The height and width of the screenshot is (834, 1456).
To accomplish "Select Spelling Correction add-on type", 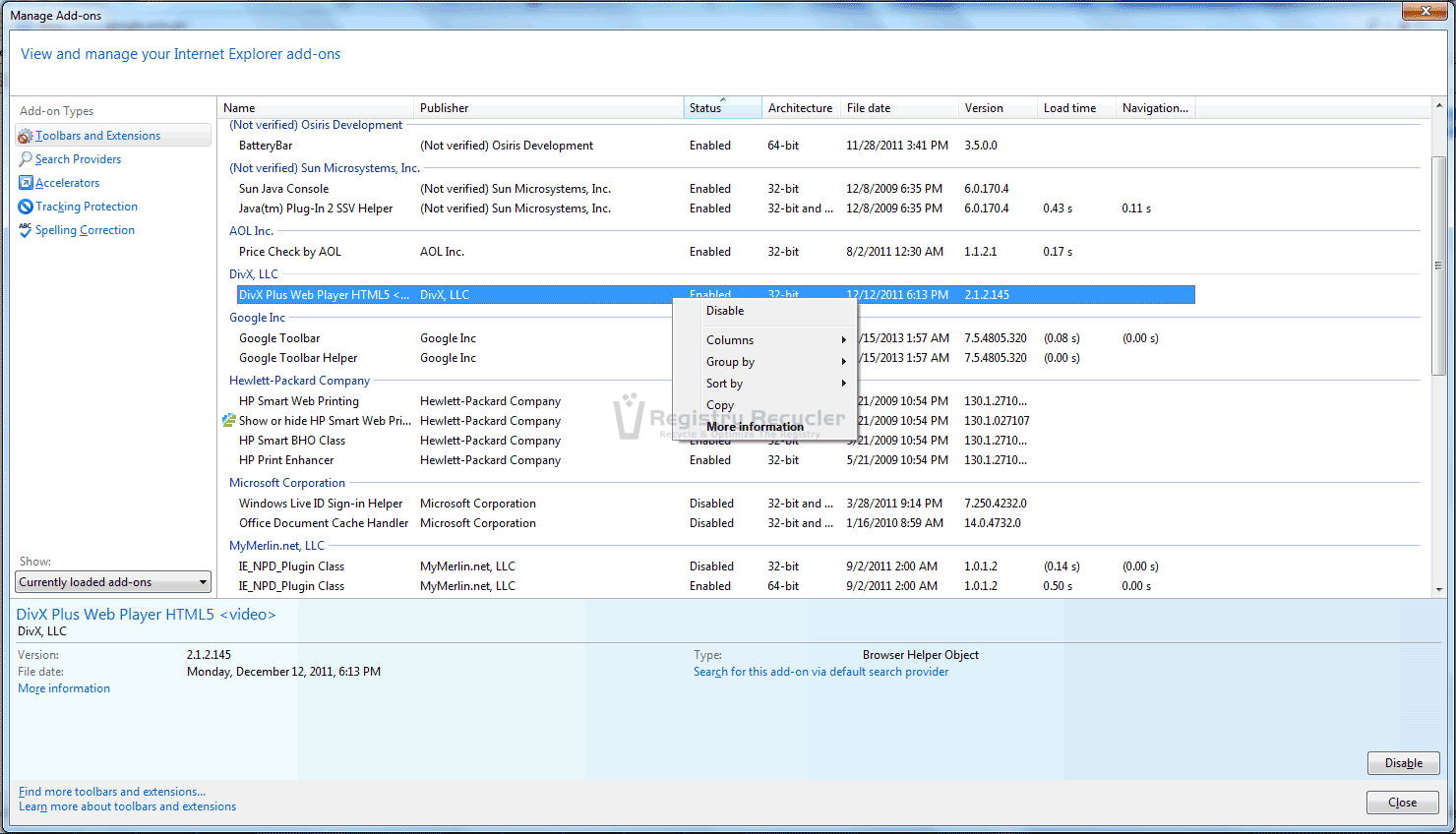I will pyautogui.click(x=85, y=230).
